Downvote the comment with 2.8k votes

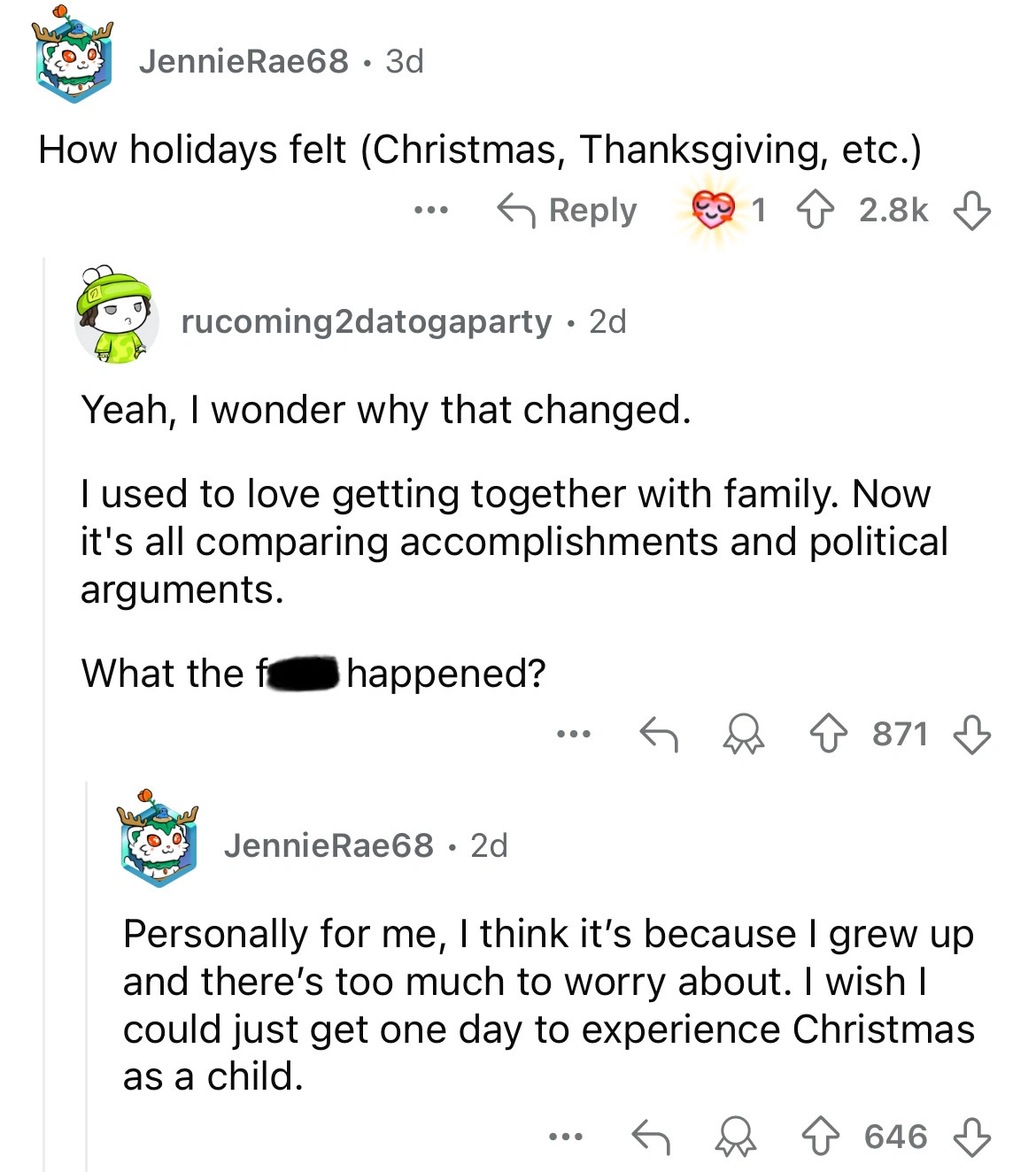point(971,211)
